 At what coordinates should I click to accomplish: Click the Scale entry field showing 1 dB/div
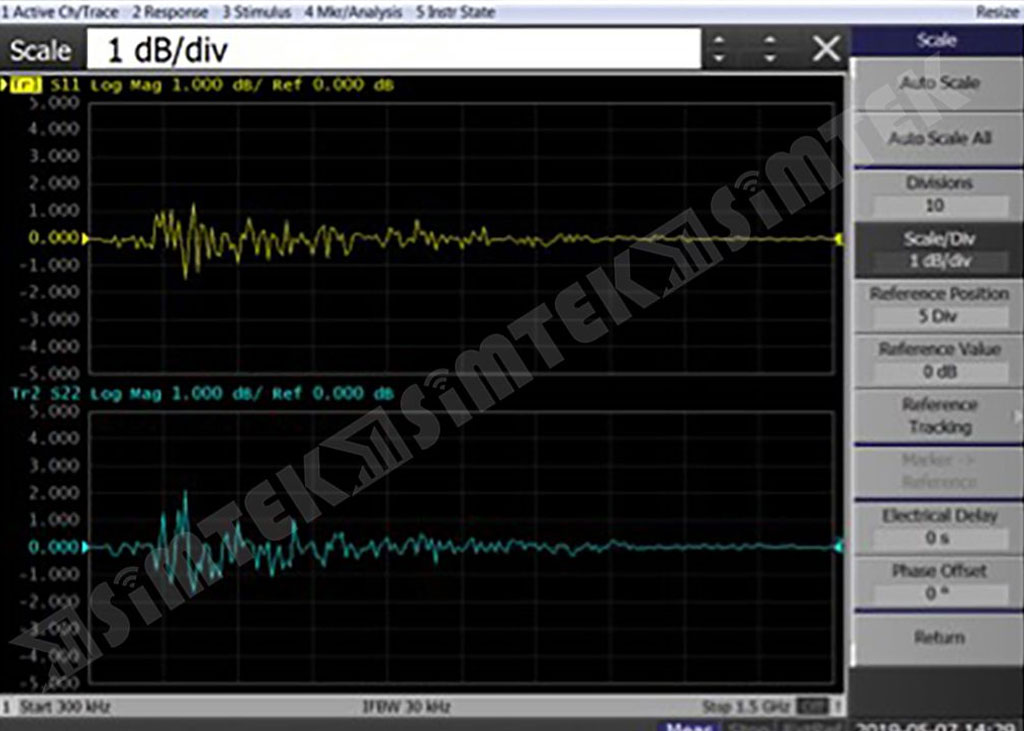[394, 49]
